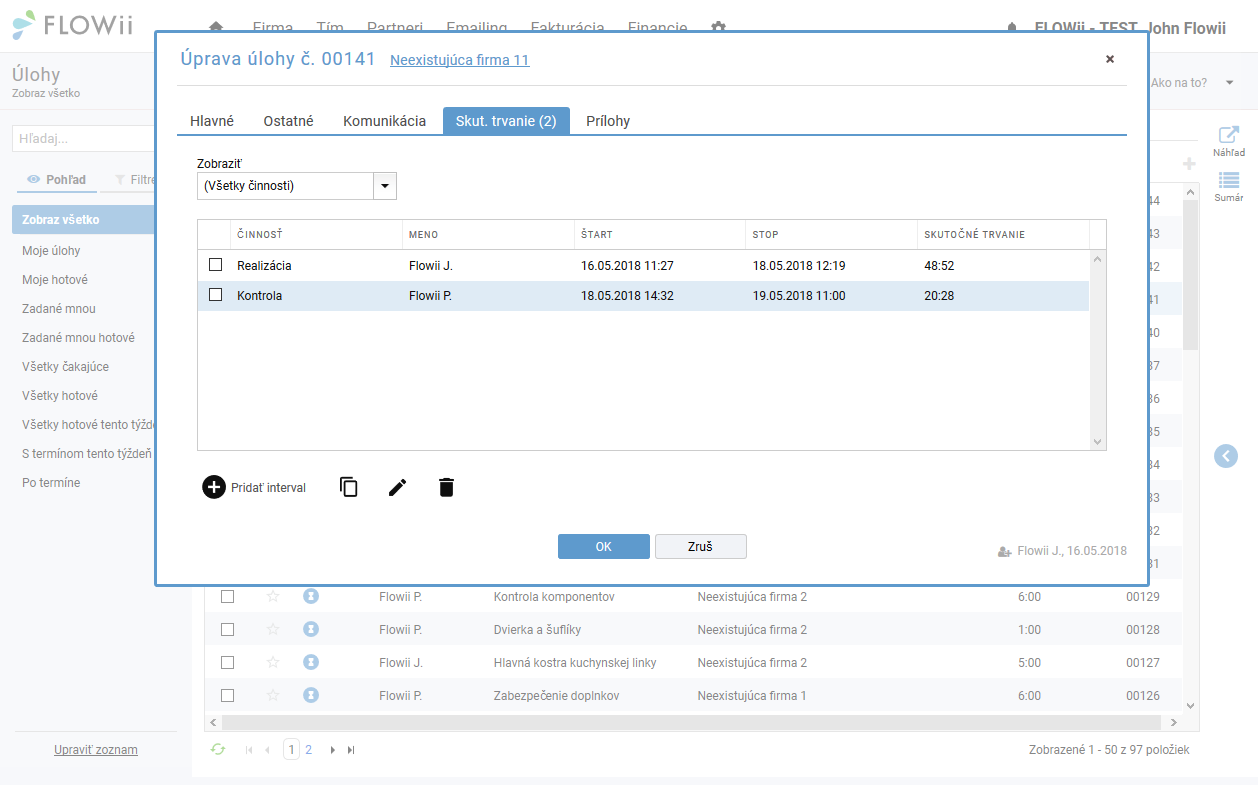Tick checkbox for Kontrola komponentov task
The height and width of the screenshot is (785, 1258).
coord(227,597)
